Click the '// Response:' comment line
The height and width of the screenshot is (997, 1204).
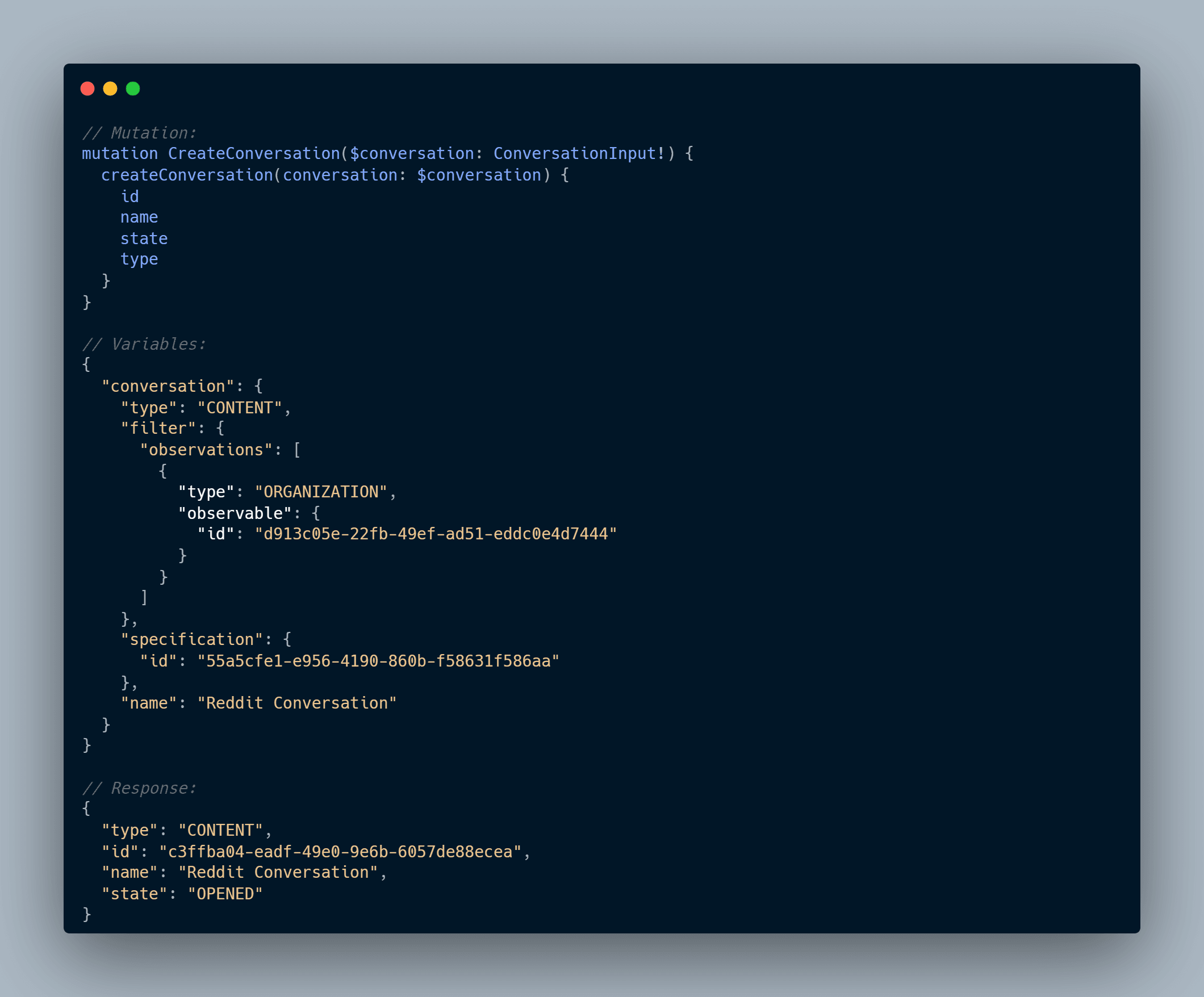click(x=139, y=788)
